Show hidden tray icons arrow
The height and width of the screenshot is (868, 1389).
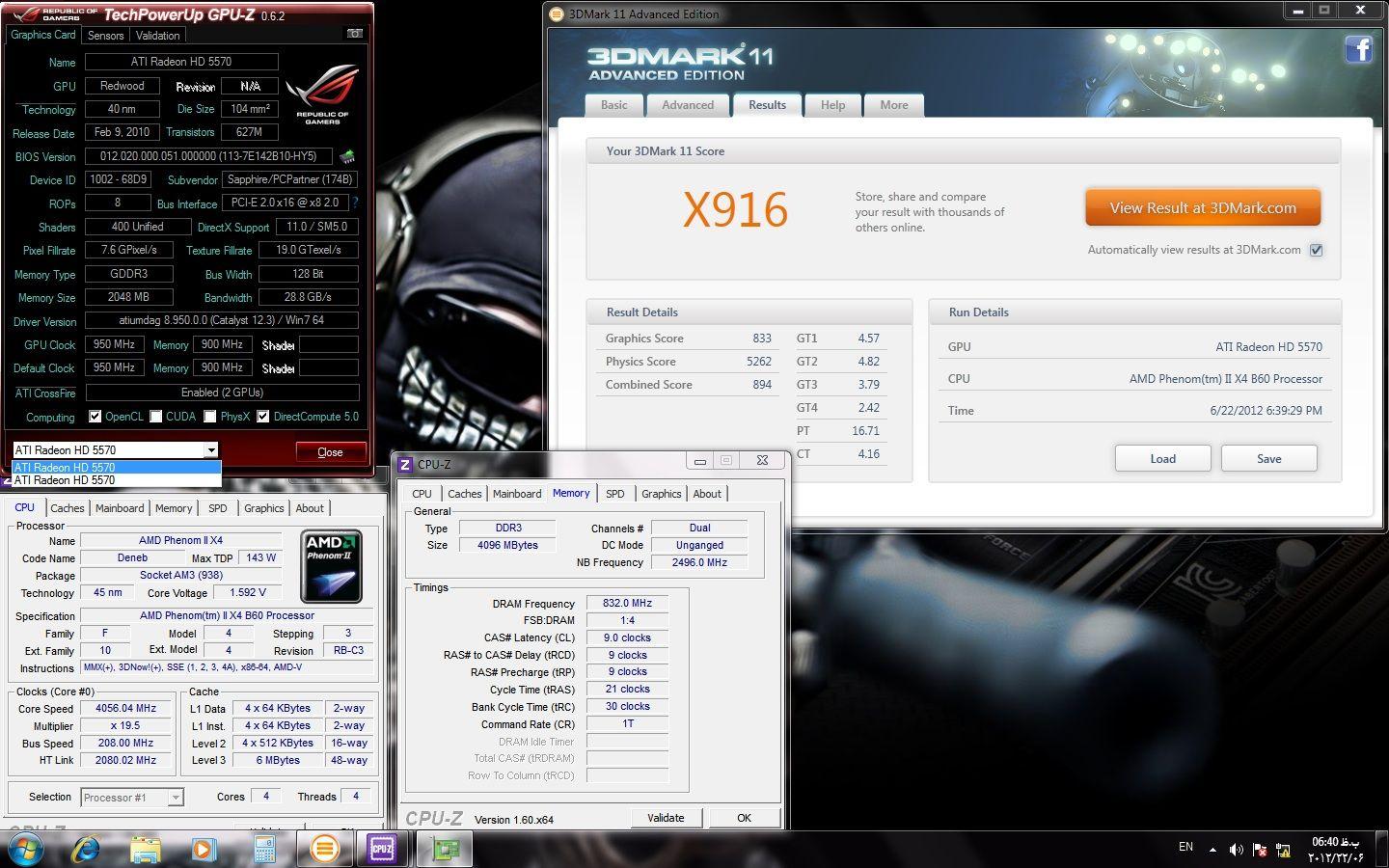click(1212, 851)
